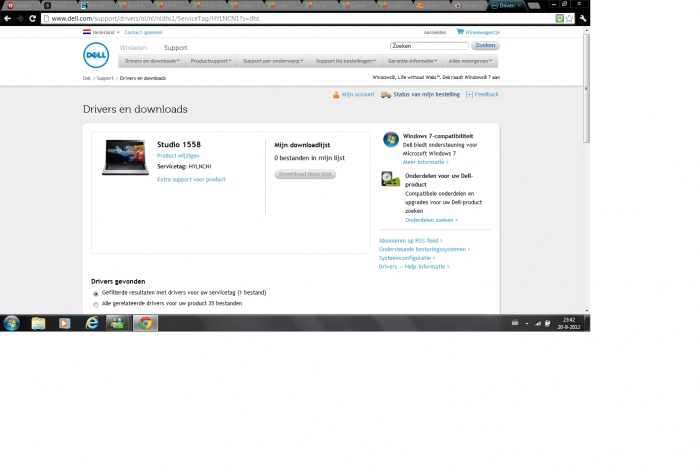700x471 pixels.
Task: Select all related drivers (35 bestanden)
Action: [96, 304]
